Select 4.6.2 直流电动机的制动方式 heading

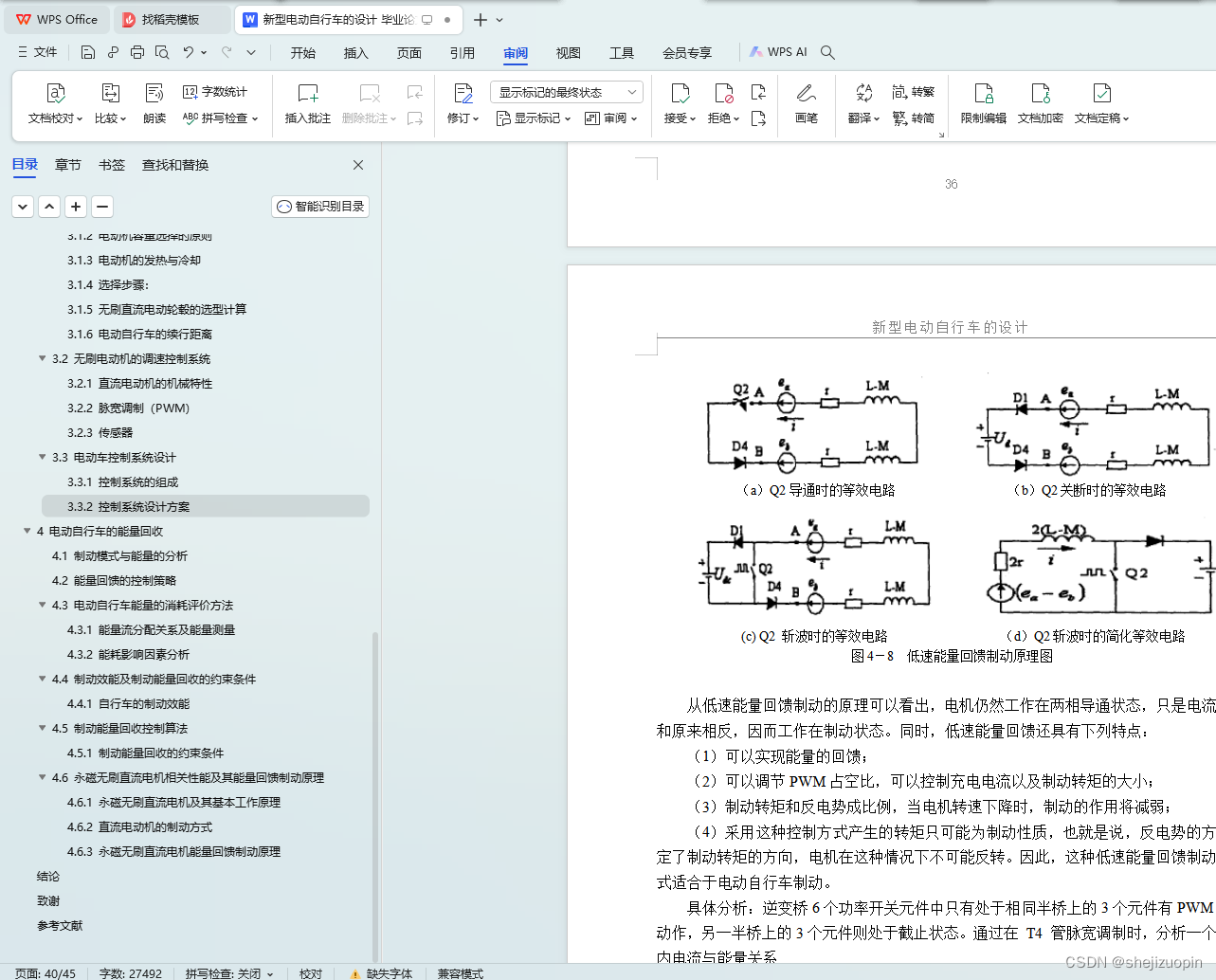pos(139,826)
